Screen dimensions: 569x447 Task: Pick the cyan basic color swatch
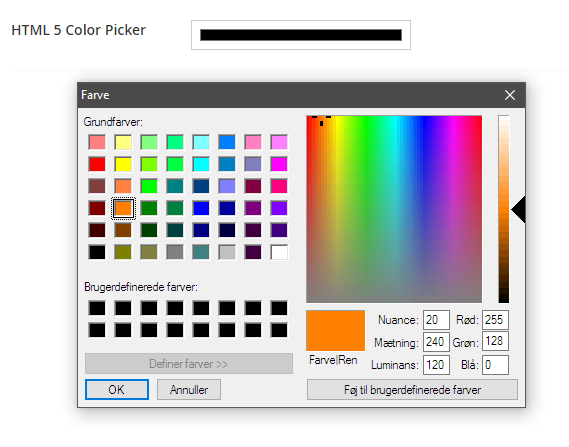tap(201, 164)
